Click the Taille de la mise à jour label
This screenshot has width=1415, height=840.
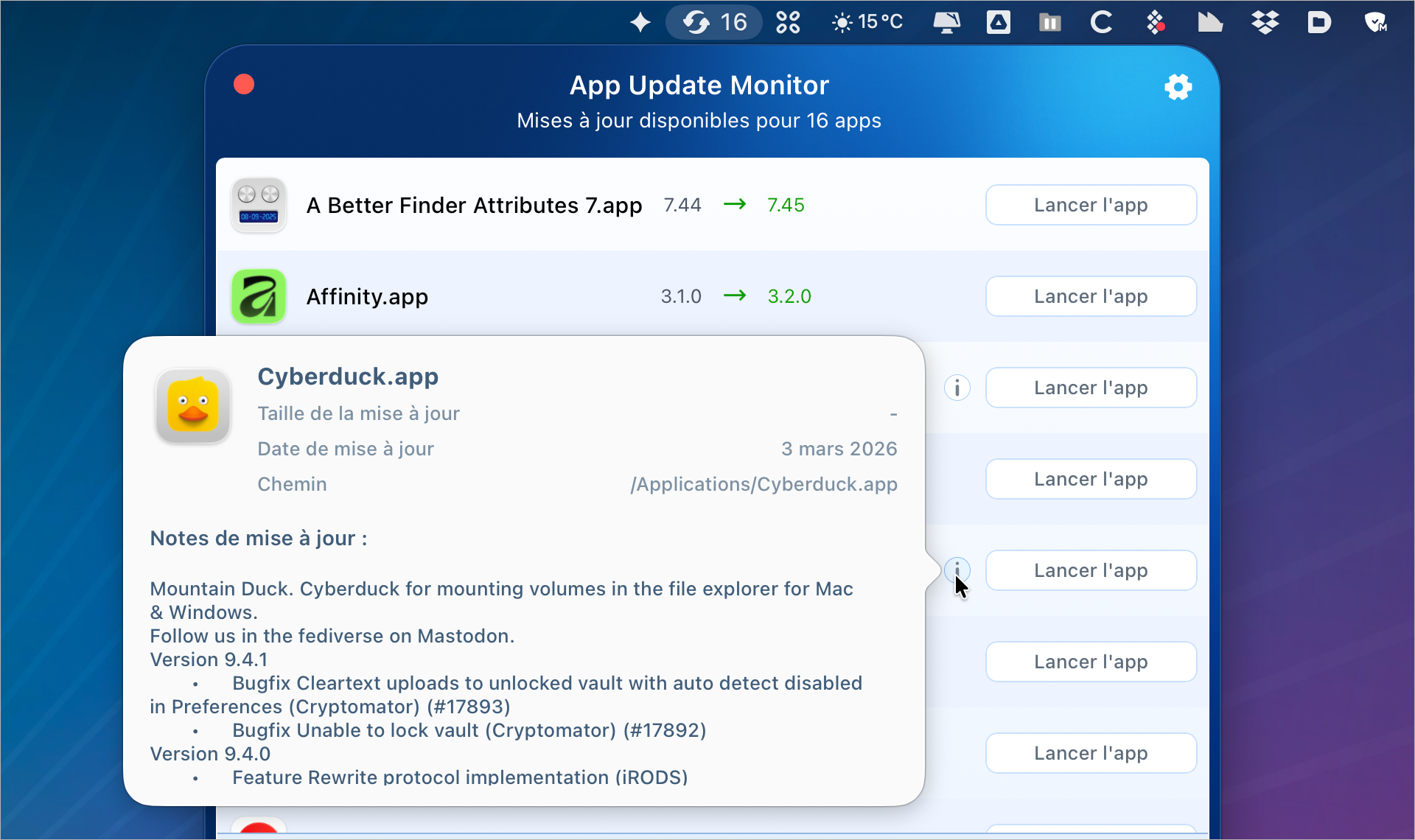(x=358, y=413)
